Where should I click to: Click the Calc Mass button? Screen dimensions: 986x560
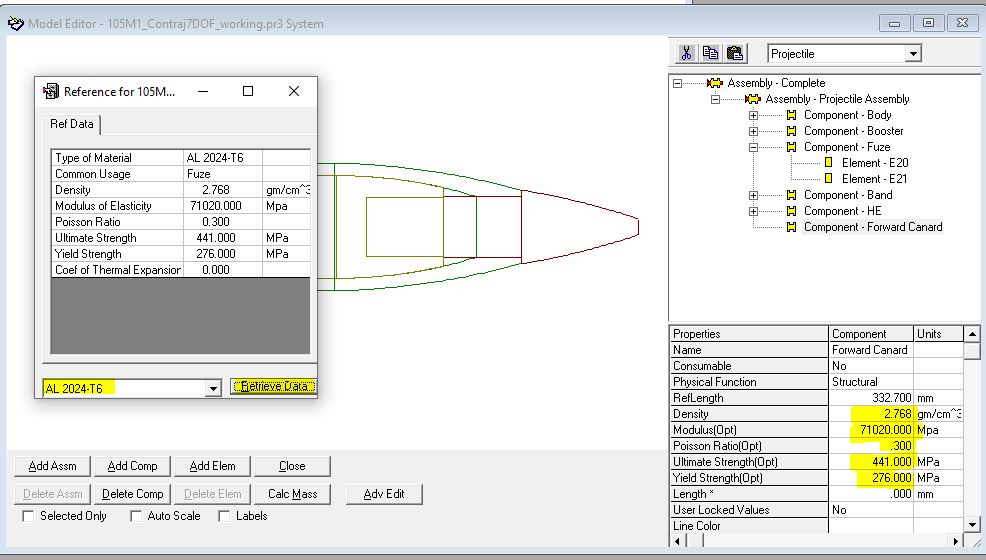292,493
